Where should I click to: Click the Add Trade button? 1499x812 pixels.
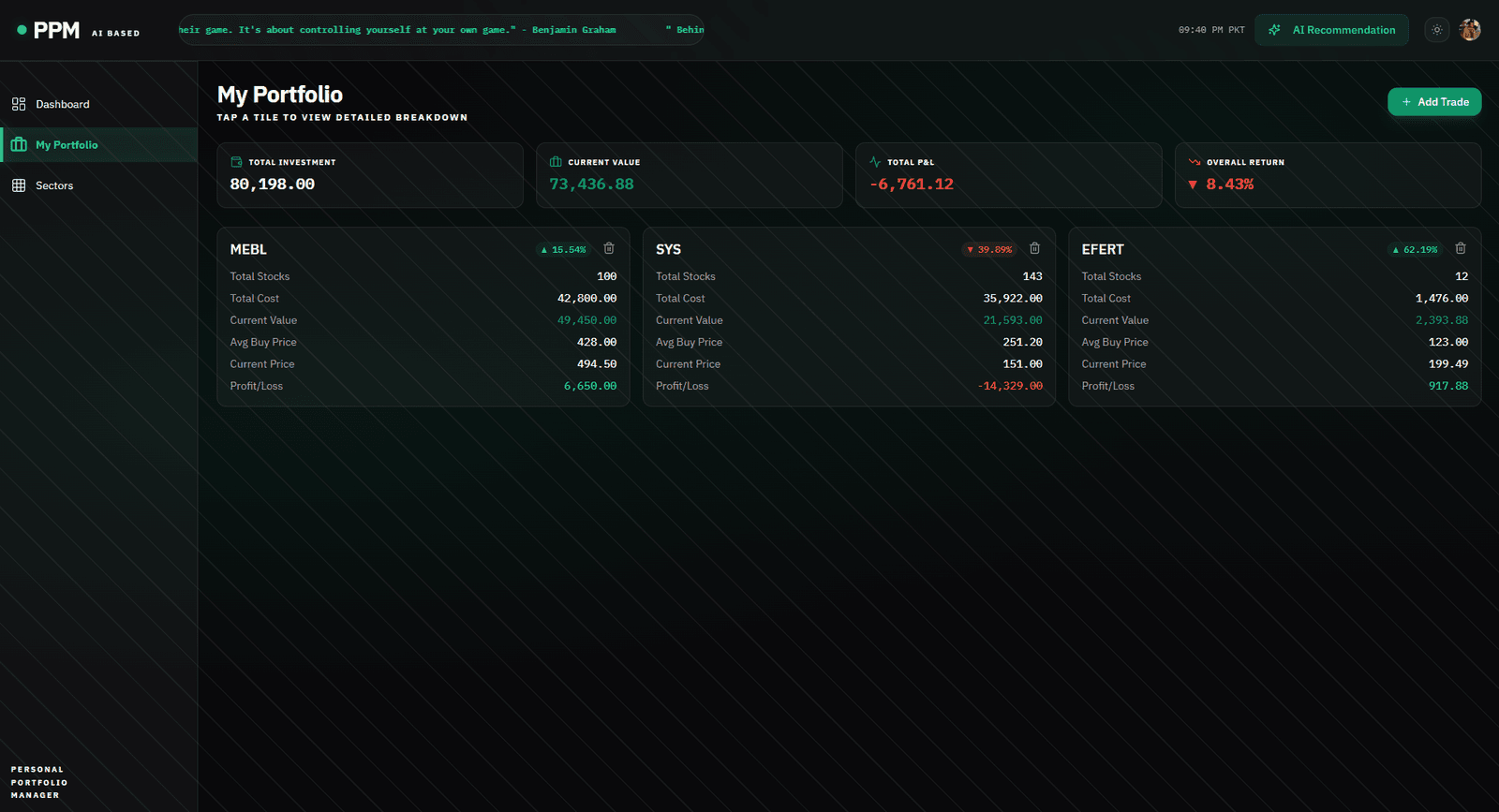pos(1434,102)
